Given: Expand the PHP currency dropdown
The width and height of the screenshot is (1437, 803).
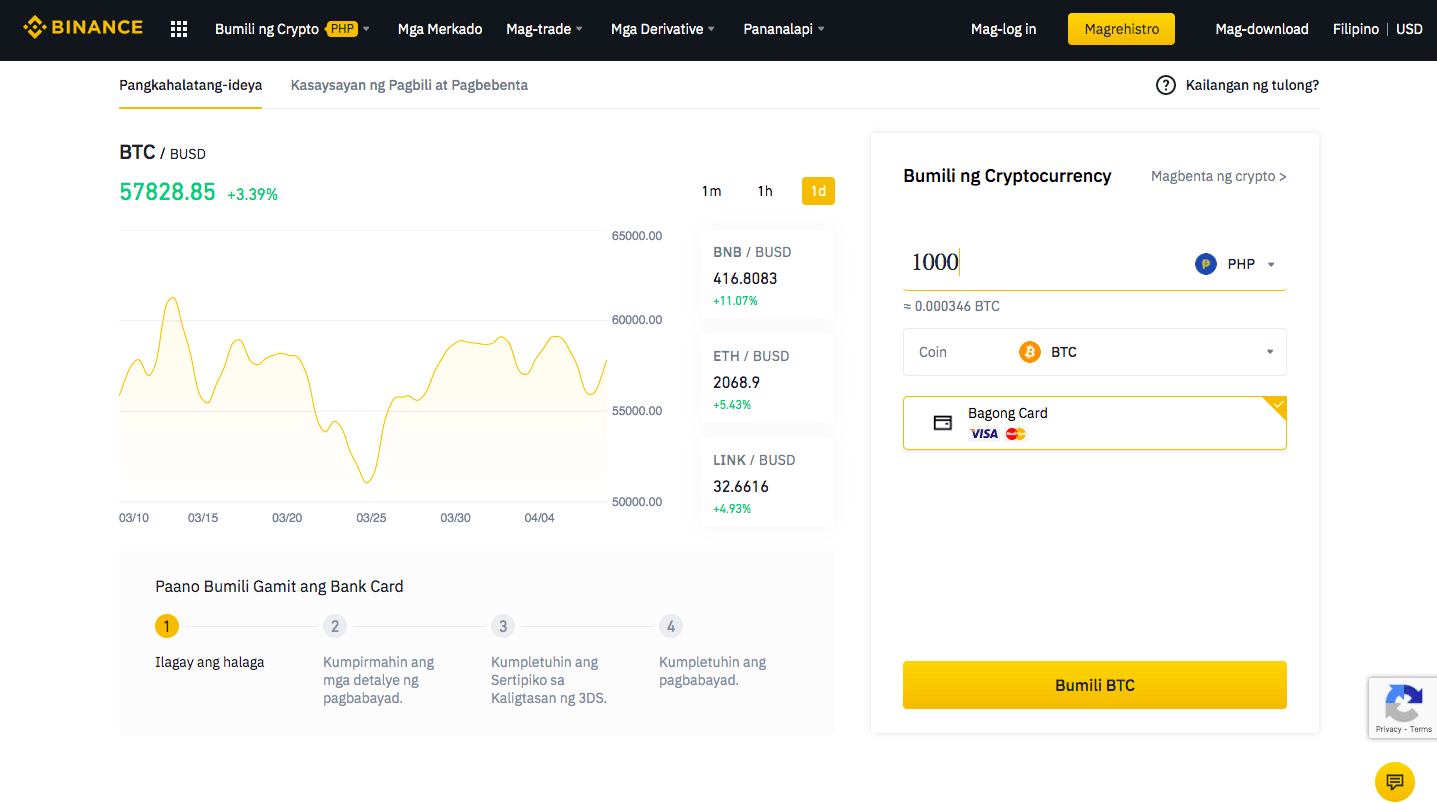Looking at the screenshot, I should (x=1240, y=264).
